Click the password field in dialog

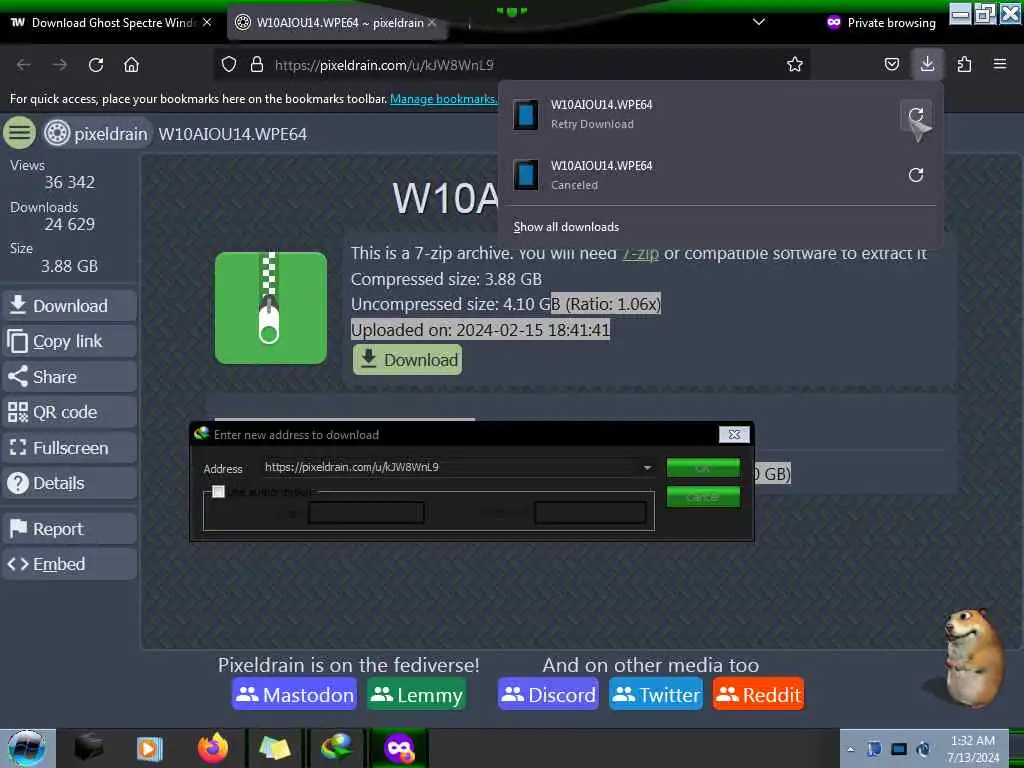tap(590, 513)
